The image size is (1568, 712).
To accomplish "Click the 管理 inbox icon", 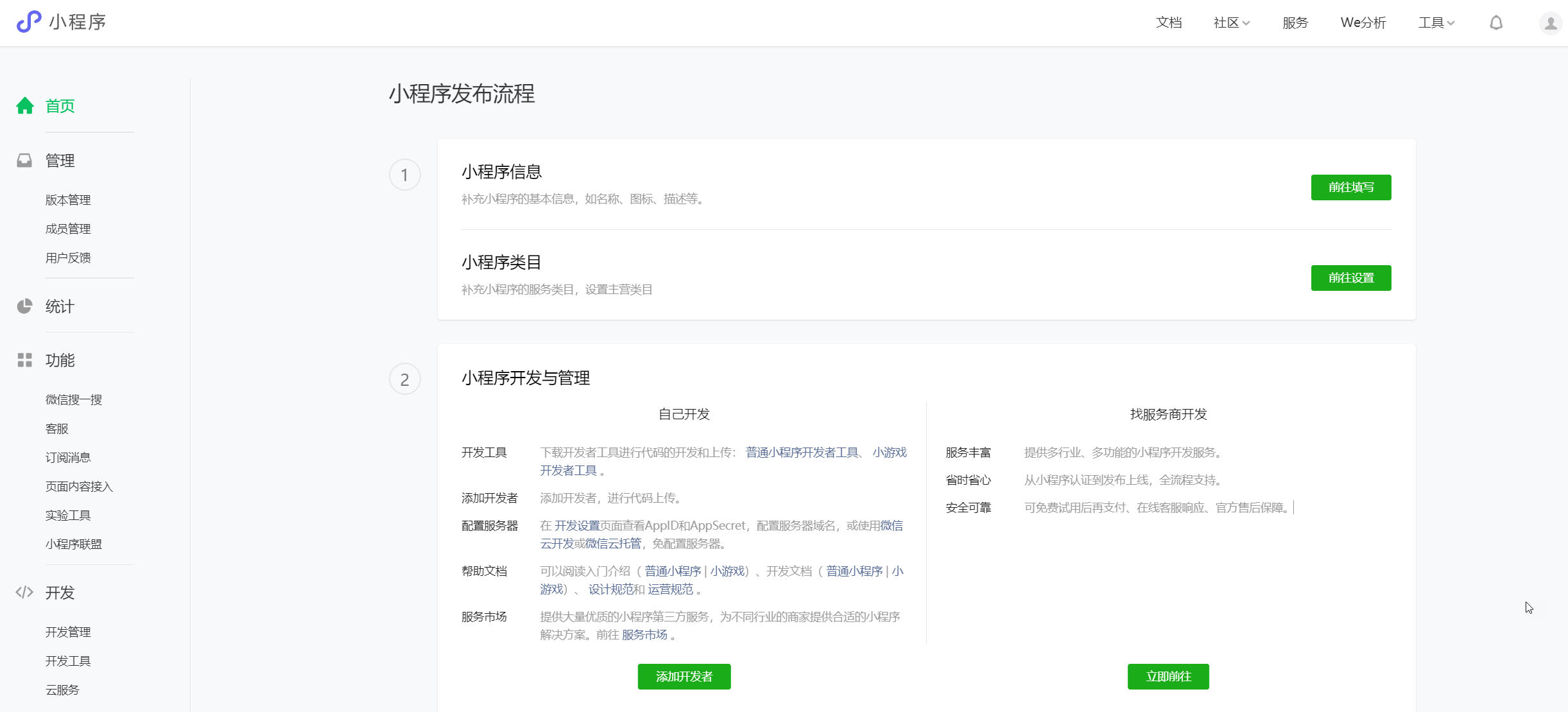I will point(24,161).
